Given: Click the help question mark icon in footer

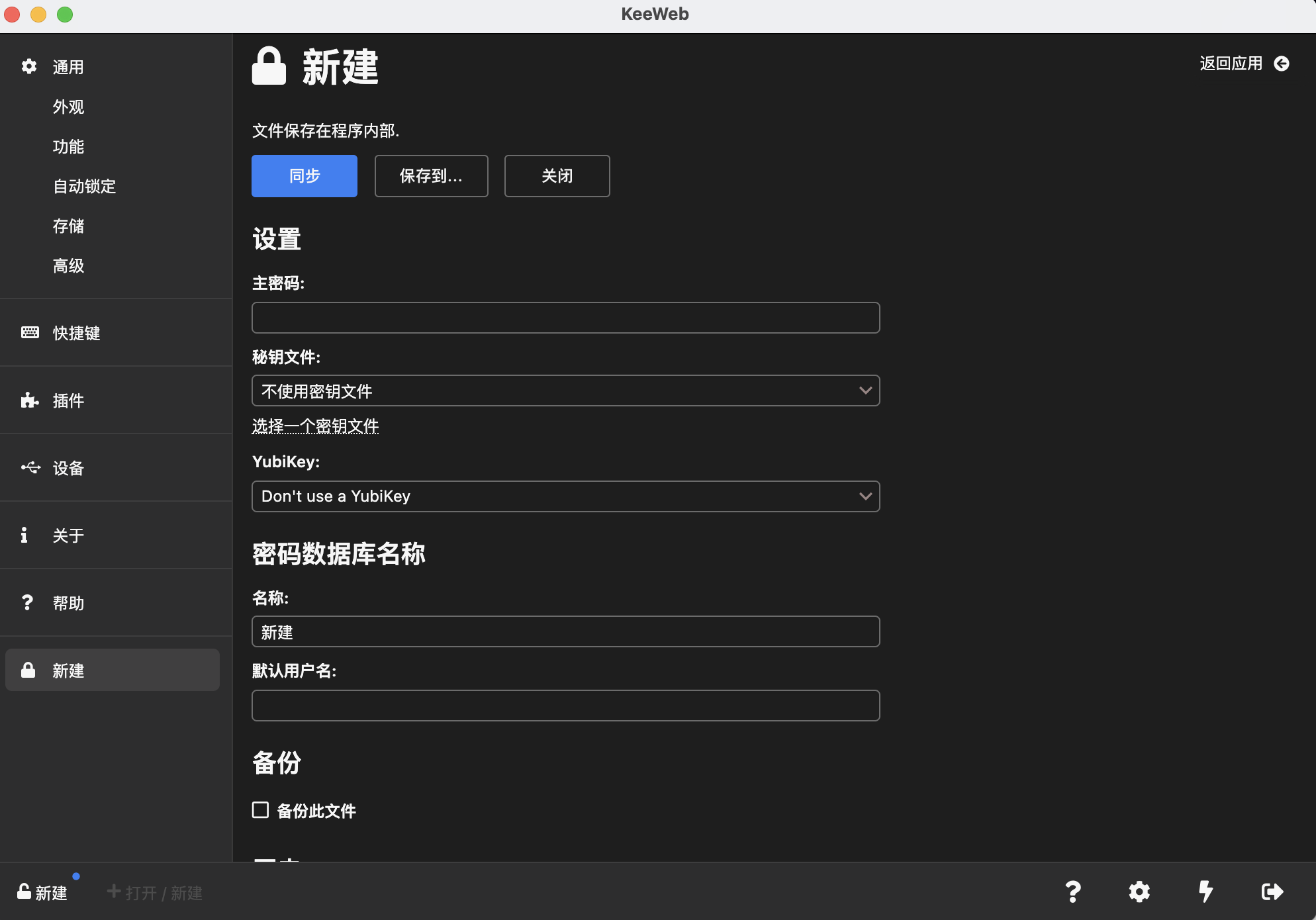Looking at the screenshot, I should [1072, 892].
